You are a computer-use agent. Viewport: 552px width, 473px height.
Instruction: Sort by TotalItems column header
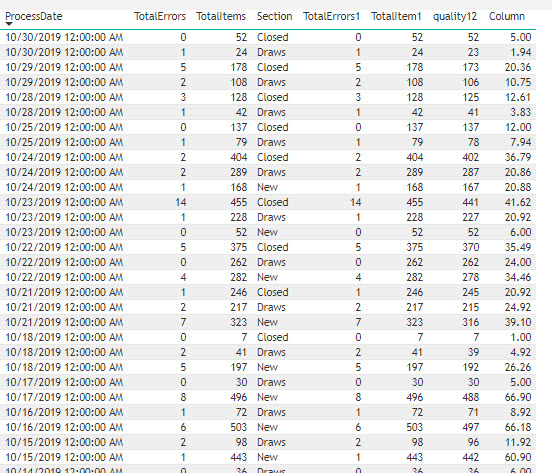click(221, 16)
